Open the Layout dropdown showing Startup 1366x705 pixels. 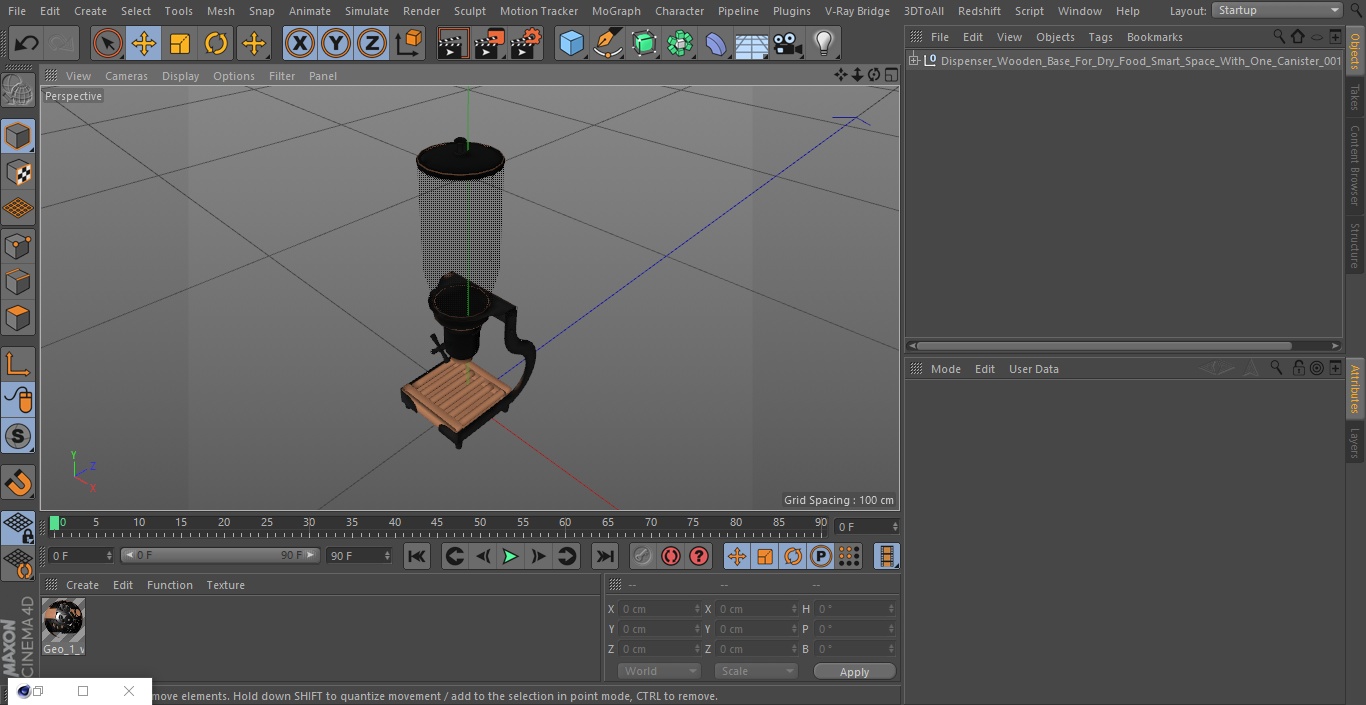pyautogui.click(x=1278, y=10)
